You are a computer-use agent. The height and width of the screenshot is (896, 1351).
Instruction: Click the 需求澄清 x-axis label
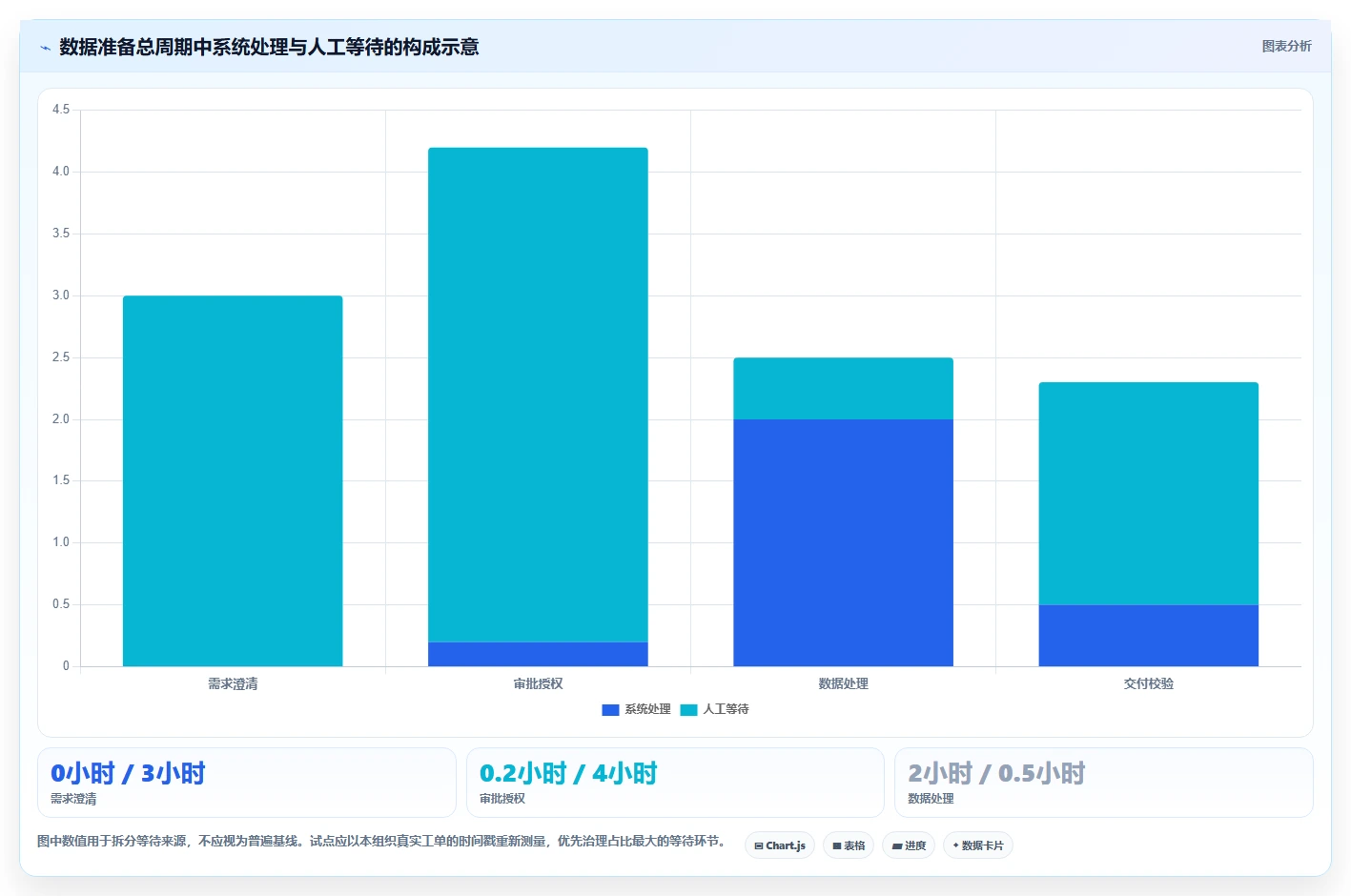pyautogui.click(x=233, y=683)
